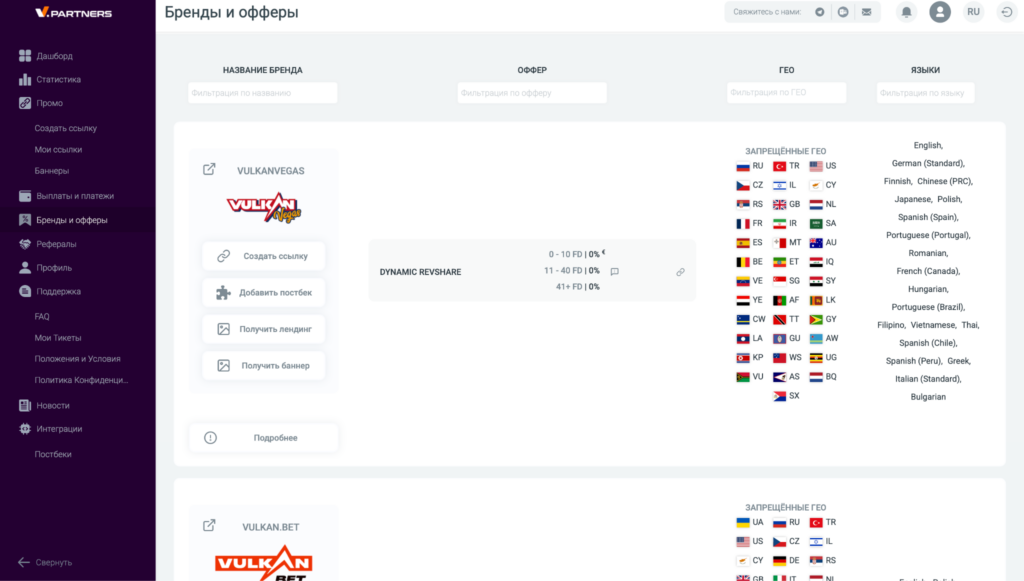Open Мои Тикеты in sidebar

(x=57, y=338)
